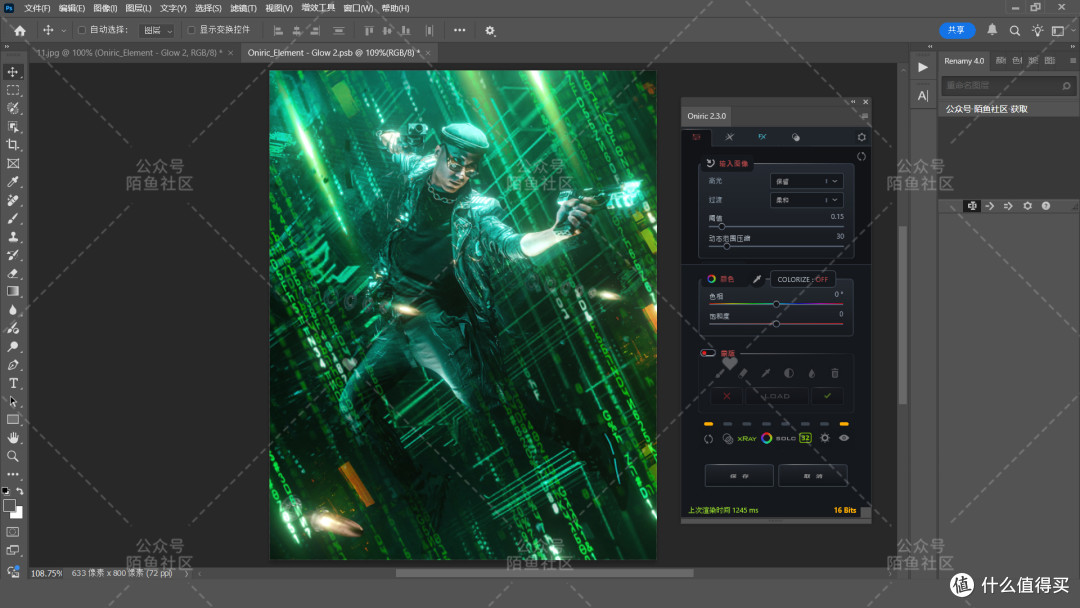Select the Crop tool
This screenshot has width=1080, height=608.
pos(12,145)
